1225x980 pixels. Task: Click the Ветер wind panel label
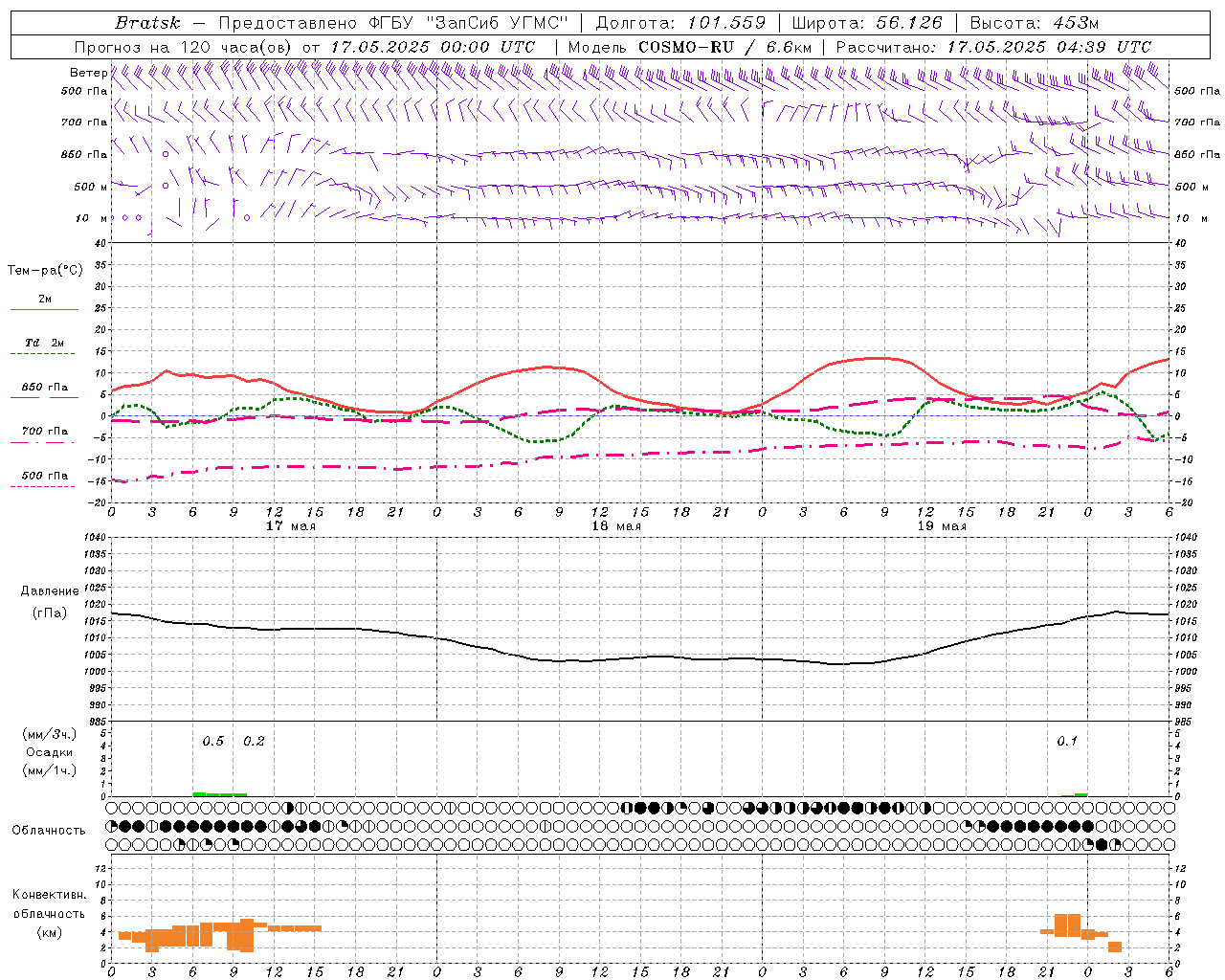point(88,73)
